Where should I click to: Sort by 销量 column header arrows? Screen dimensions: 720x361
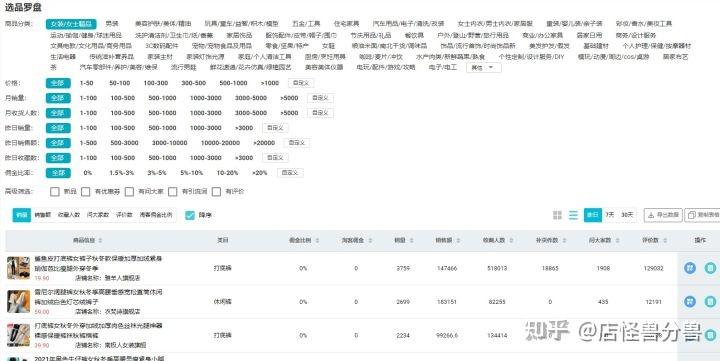click(411, 241)
